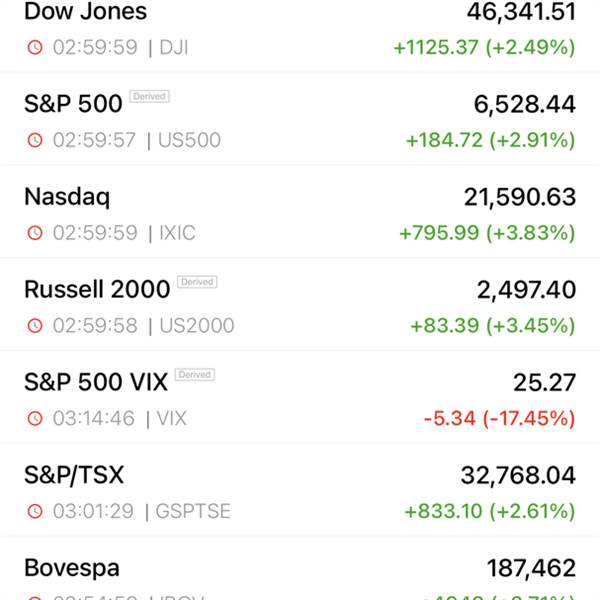Click the clock icon in the Nasdaq row
This screenshot has height=600, width=600.
pyautogui.click(x=35, y=233)
